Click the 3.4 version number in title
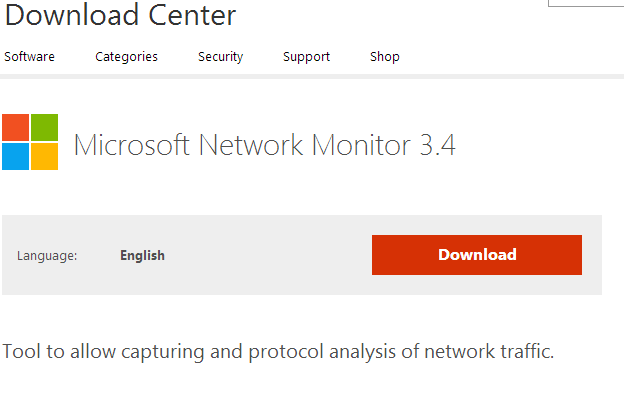 tap(437, 145)
